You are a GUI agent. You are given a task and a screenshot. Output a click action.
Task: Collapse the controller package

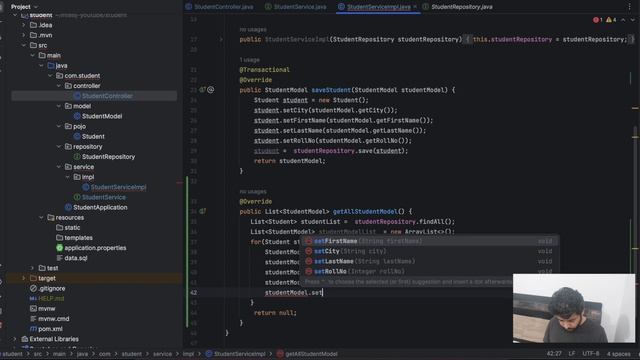59,86
